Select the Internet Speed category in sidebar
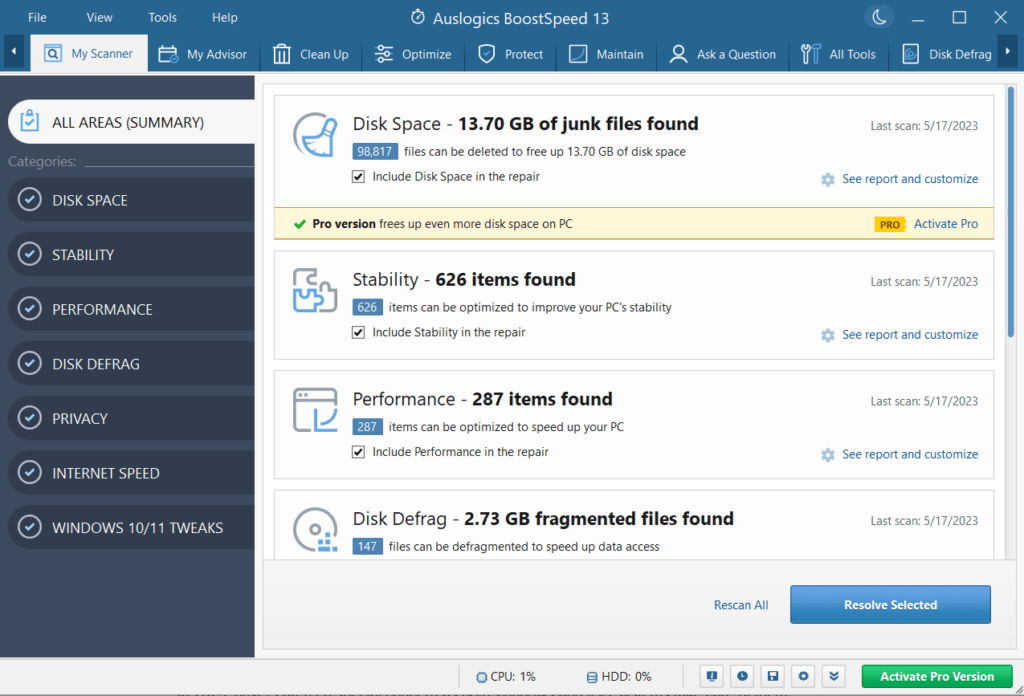The height and width of the screenshot is (696, 1024). (105, 473)
